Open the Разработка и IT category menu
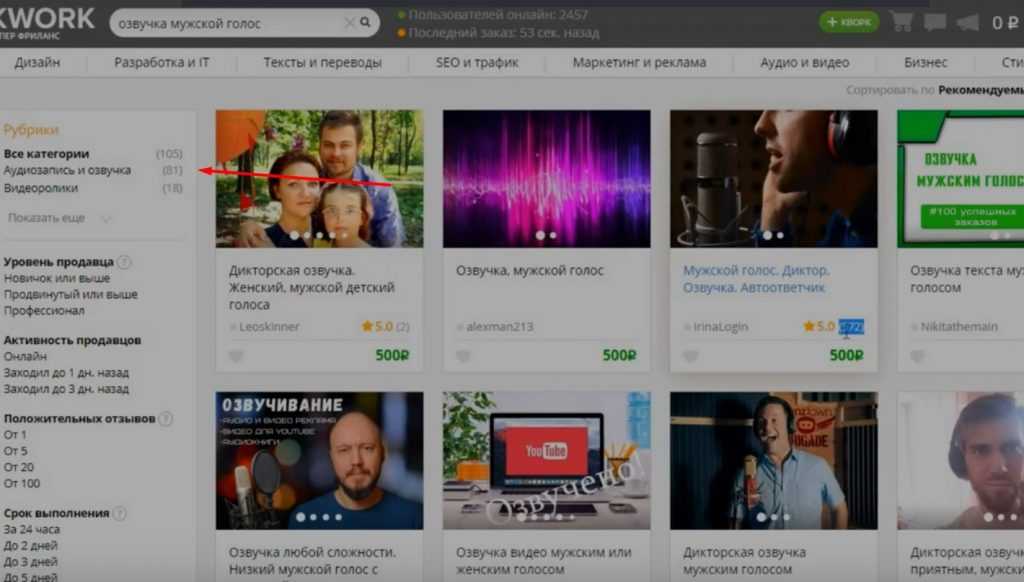The height and width of the screenshot is (582, 1024). click(162, 62)
